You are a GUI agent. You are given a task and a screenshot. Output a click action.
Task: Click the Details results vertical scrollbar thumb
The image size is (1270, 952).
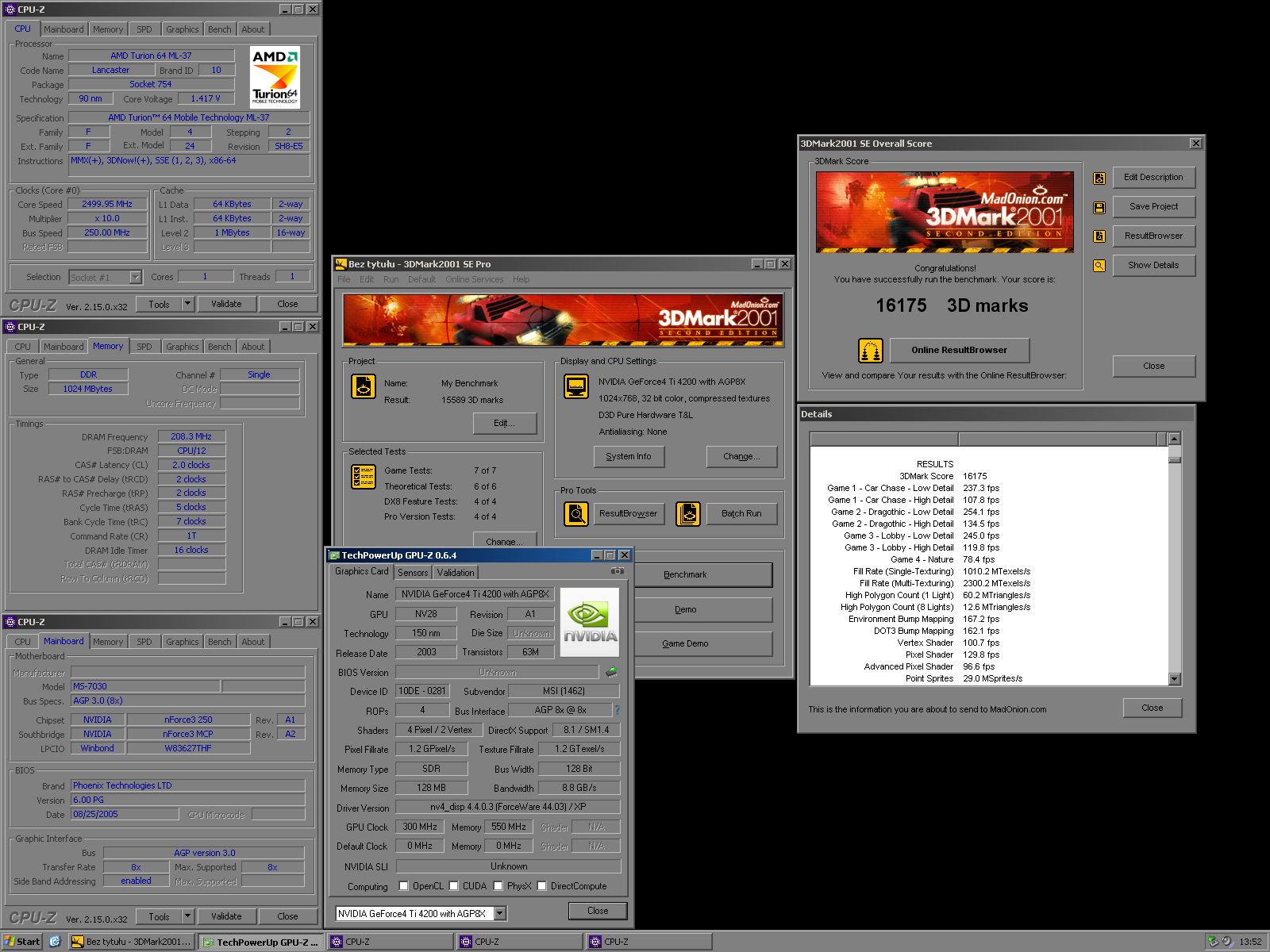tap(1175, 458)
